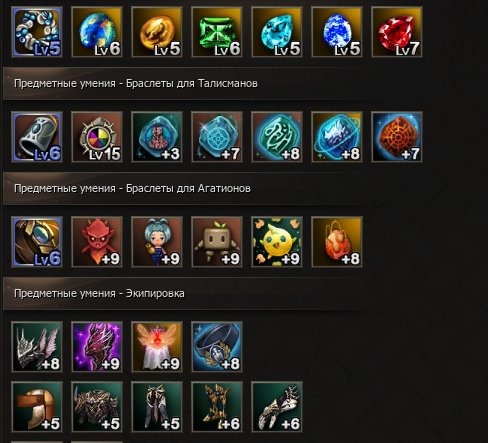Click the bronze helmet +5 item

(37, 407)
